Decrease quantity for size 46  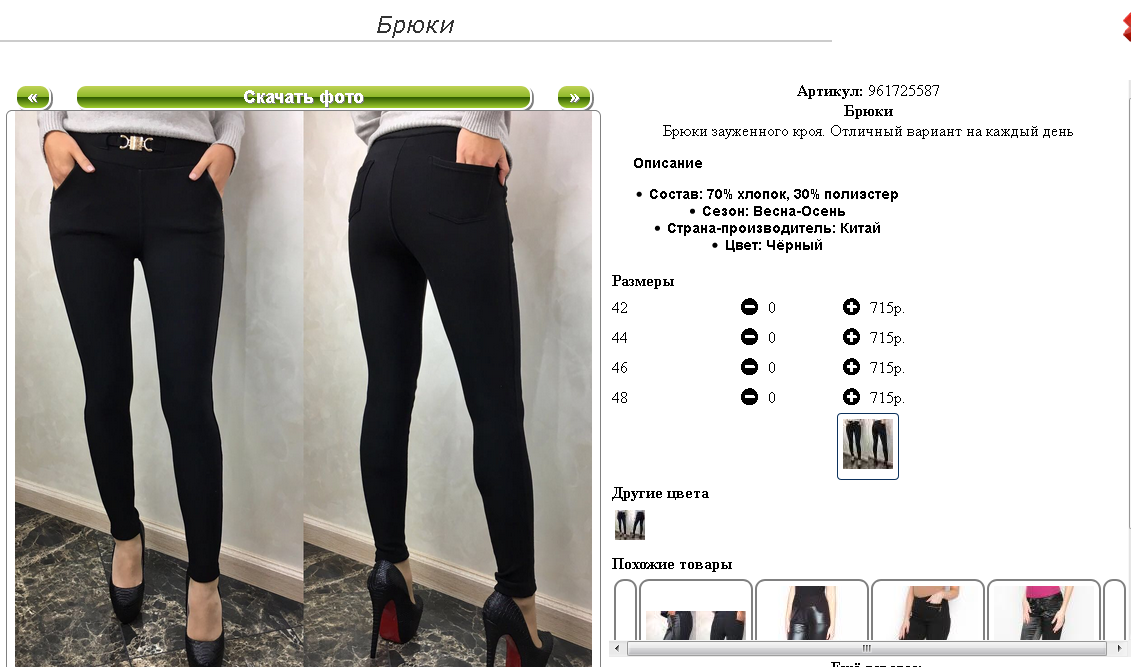click(x=749, y=367)
